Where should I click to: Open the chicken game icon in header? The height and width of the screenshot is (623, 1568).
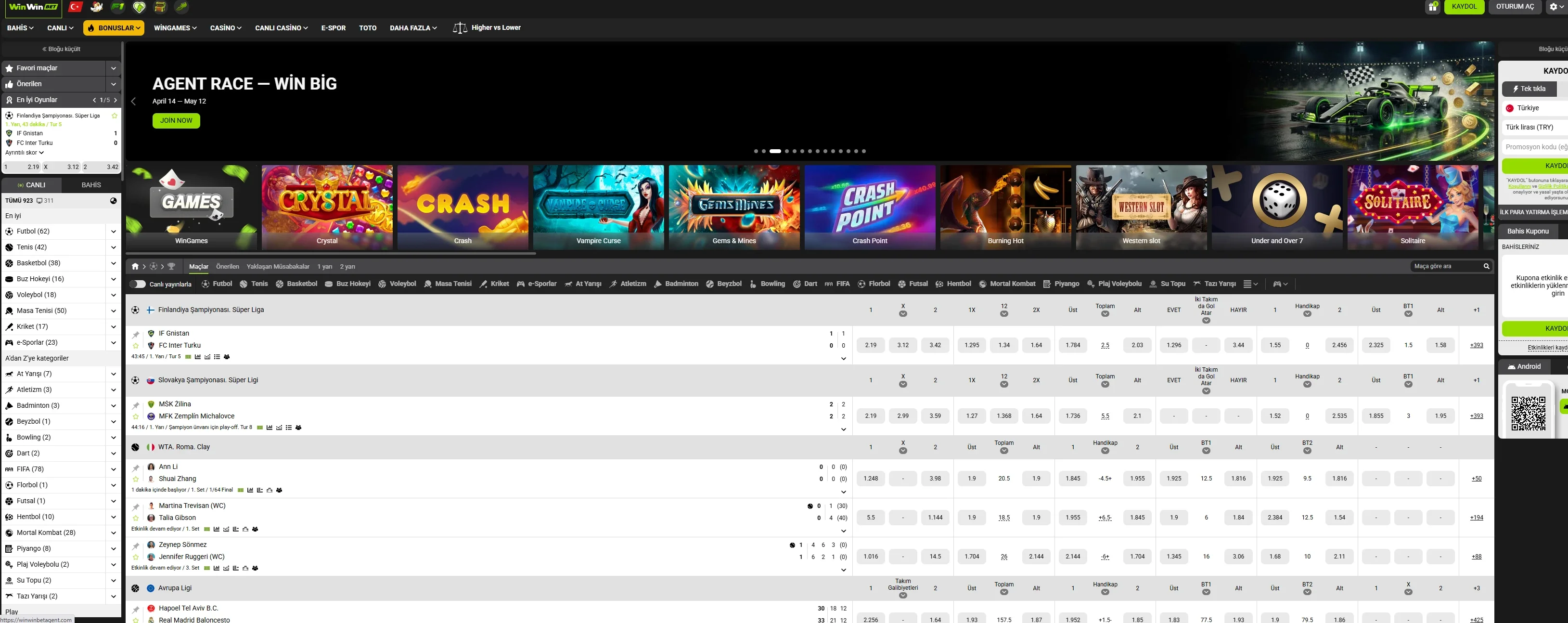[96, 7]
